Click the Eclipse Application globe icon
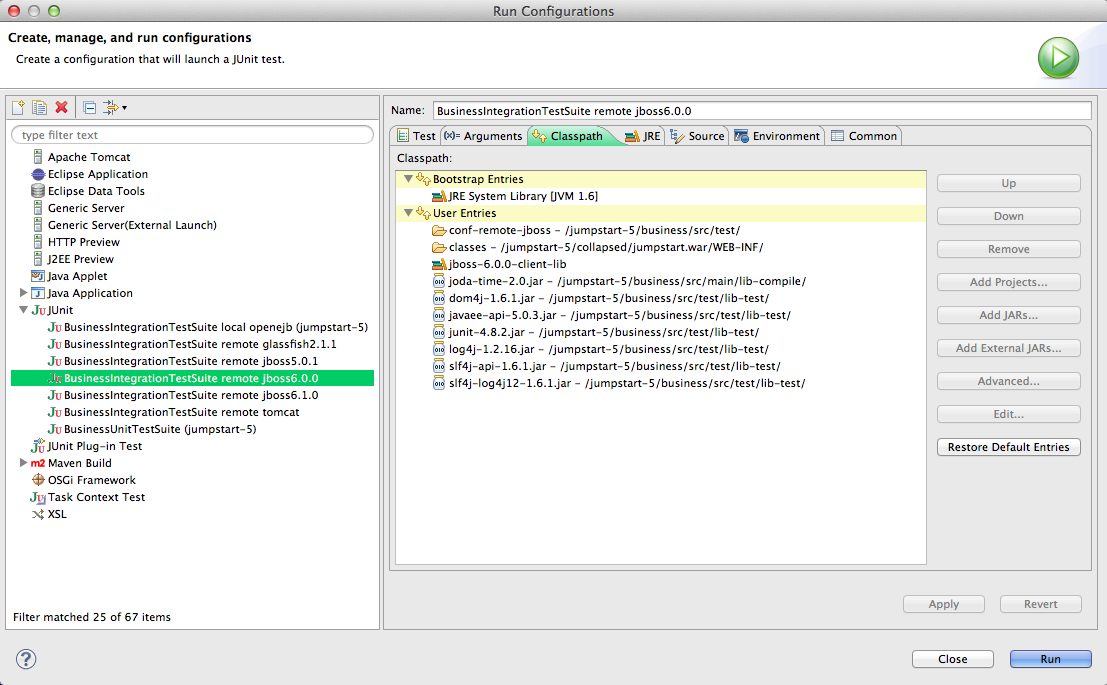This screenshot has height=685, width=1107. (x=38, y=174)
